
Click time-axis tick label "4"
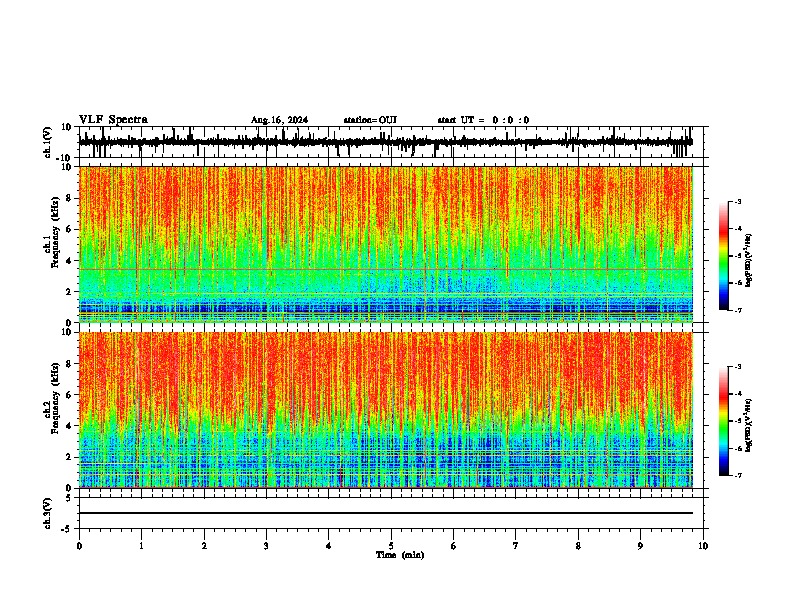tap(329, 546)
